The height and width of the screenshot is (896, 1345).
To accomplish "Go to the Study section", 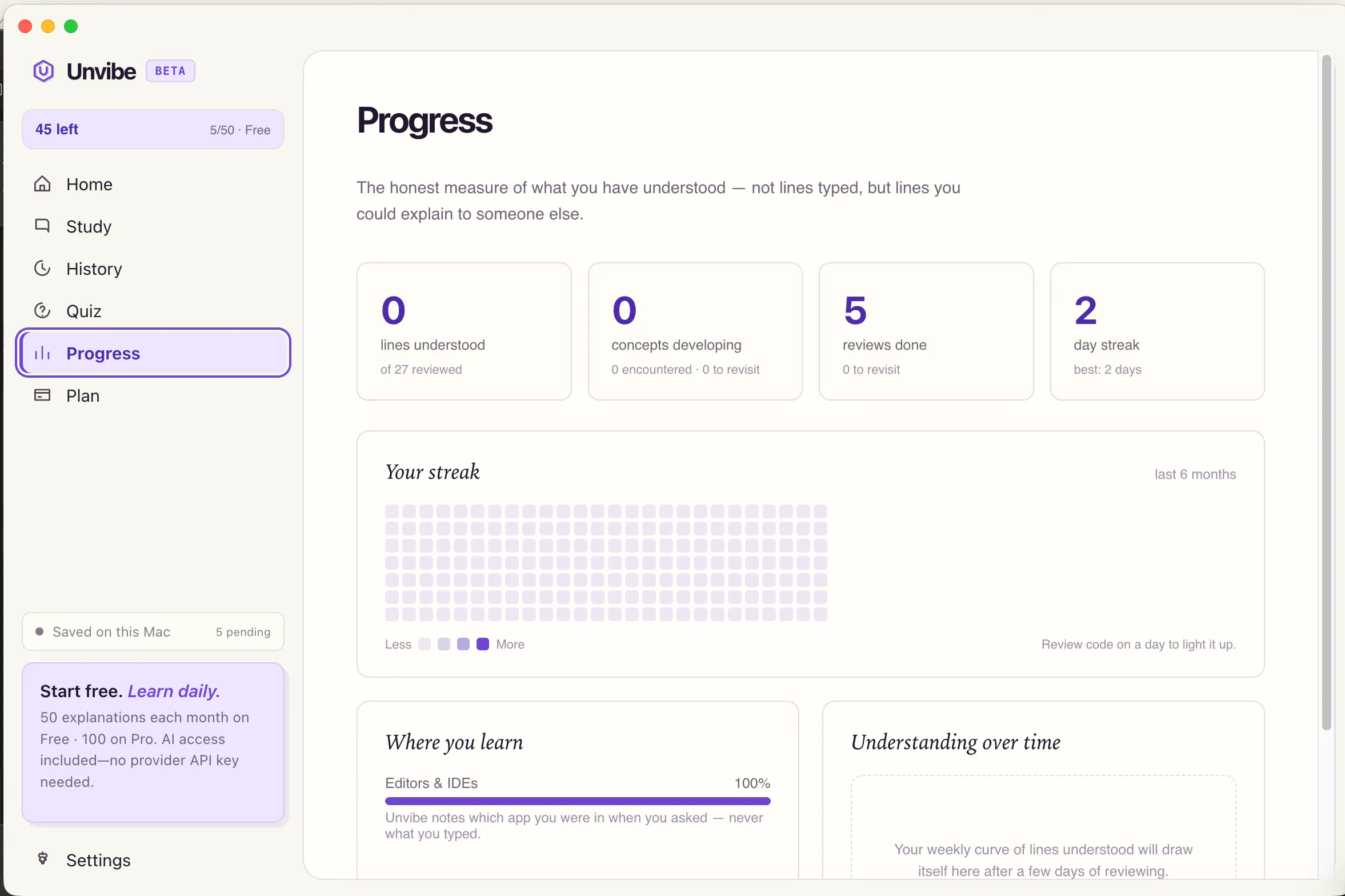I will (x=153, y=226).
